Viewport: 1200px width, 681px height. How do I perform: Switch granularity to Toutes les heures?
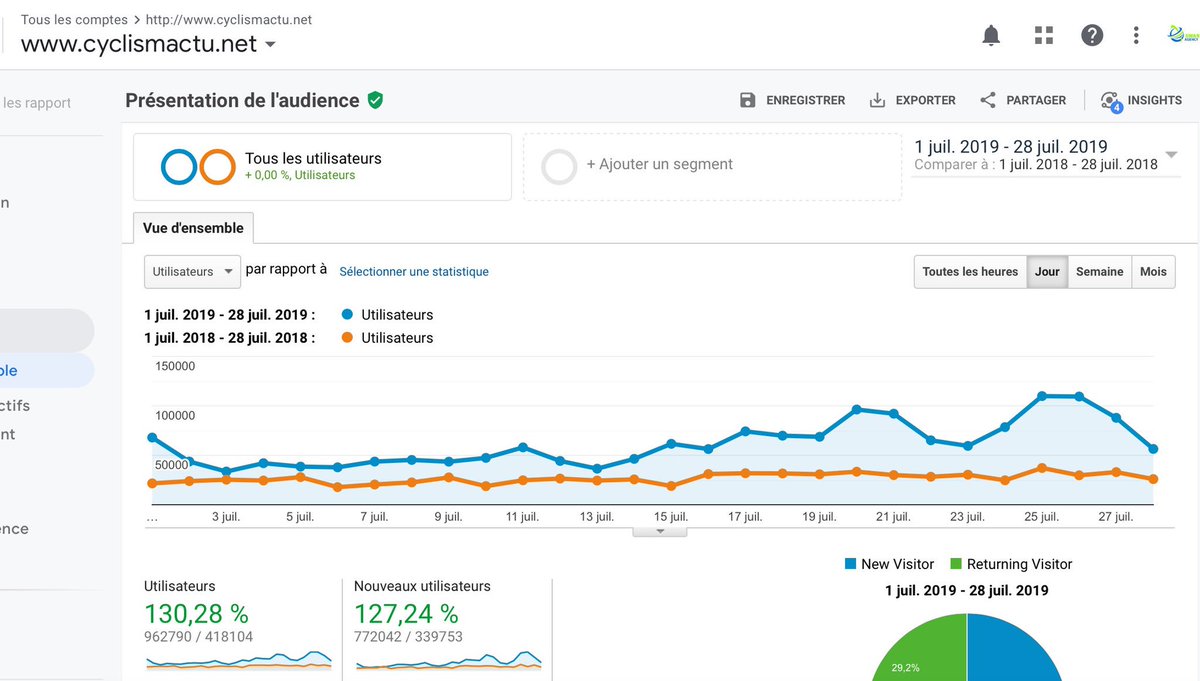pos(970,271)
